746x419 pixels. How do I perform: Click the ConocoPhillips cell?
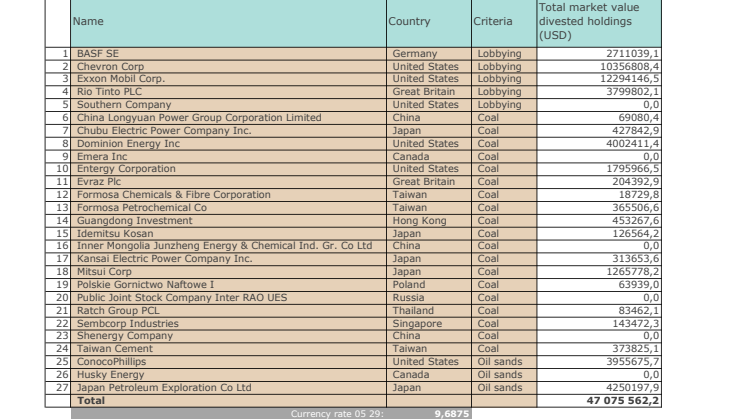pos(228,362)
